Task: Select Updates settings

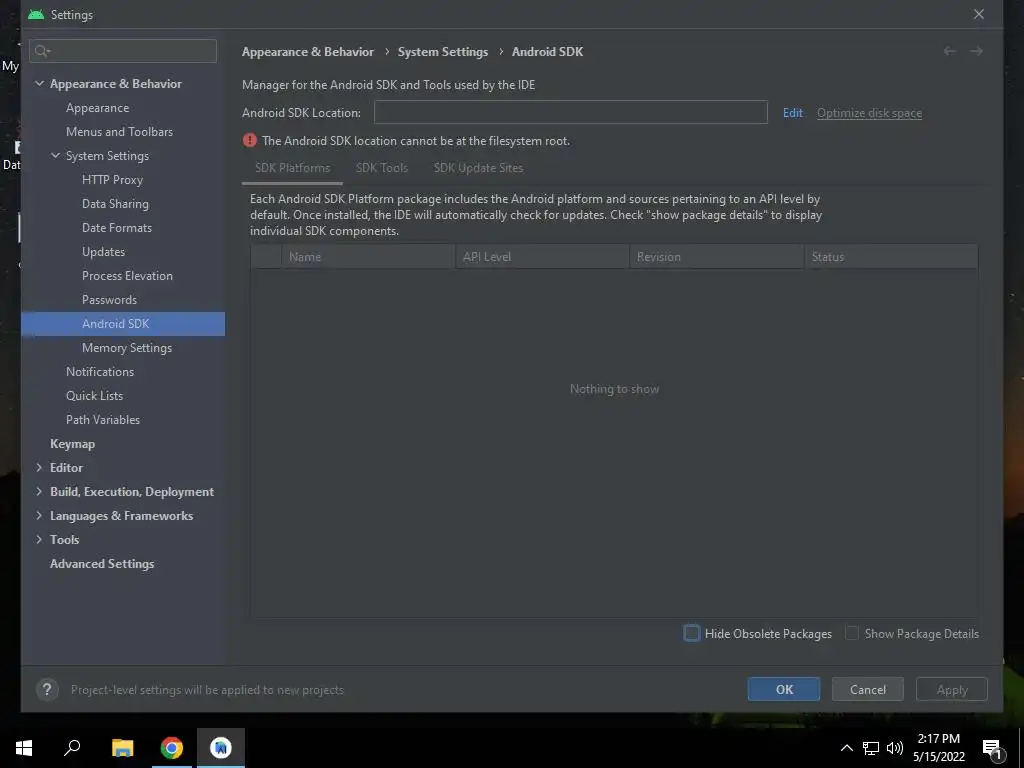Action: click(103, 251)
